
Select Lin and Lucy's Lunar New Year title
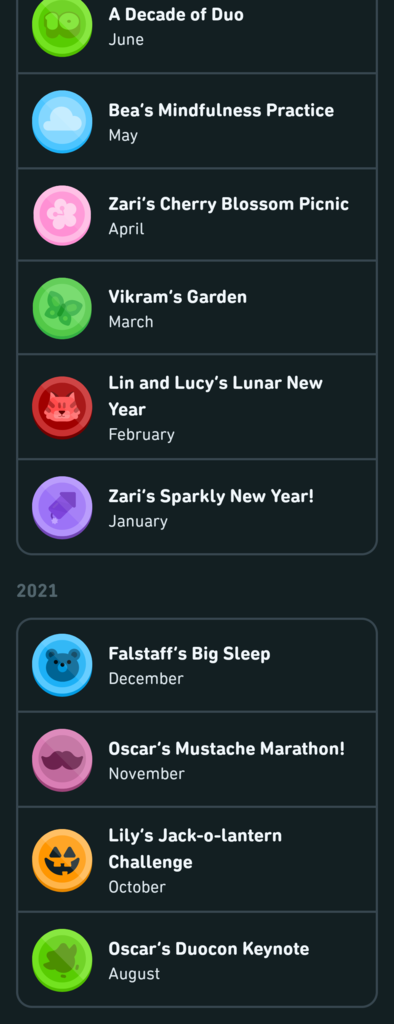(x=216, y=396)
